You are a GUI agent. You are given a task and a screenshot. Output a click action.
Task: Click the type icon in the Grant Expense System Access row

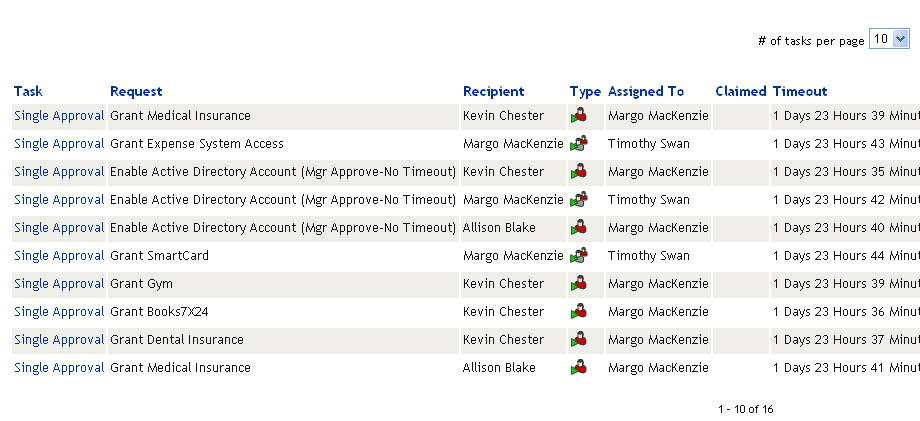(x=578, y=144)
